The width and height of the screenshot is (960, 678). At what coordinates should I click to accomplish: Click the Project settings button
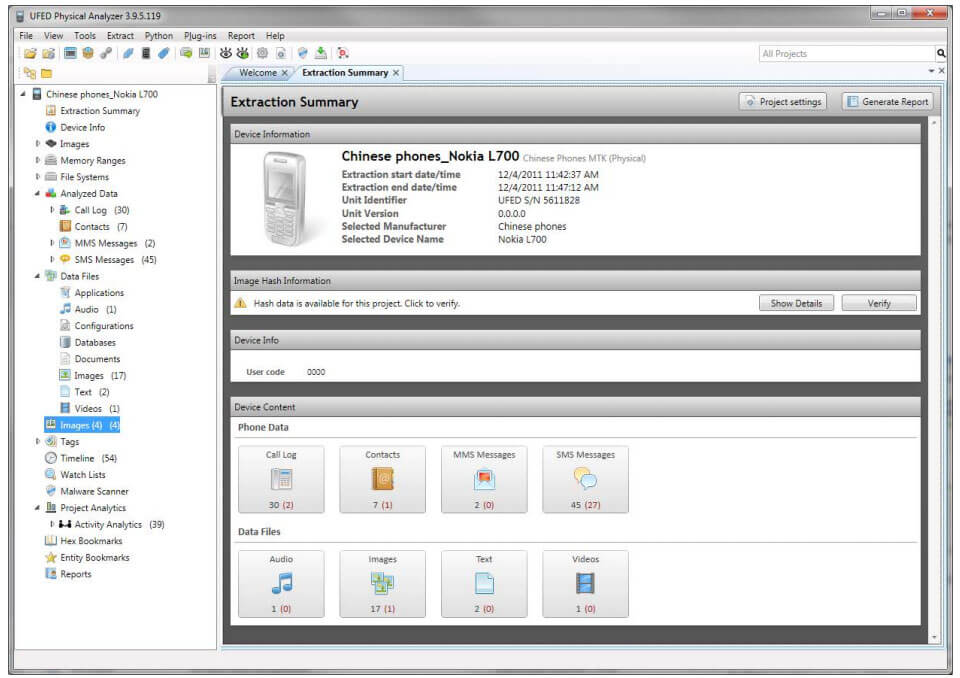782,102
